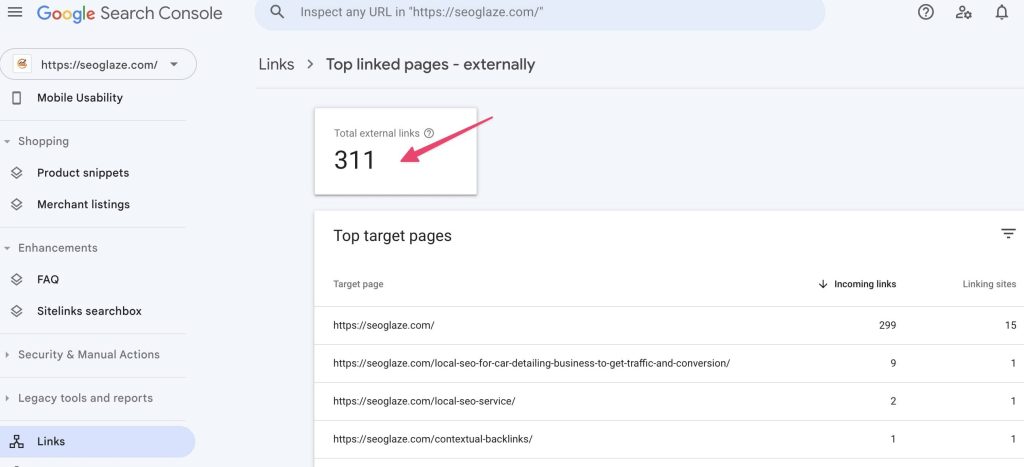
Task: Collapse the Shopping section
Action: click(7, 142)
